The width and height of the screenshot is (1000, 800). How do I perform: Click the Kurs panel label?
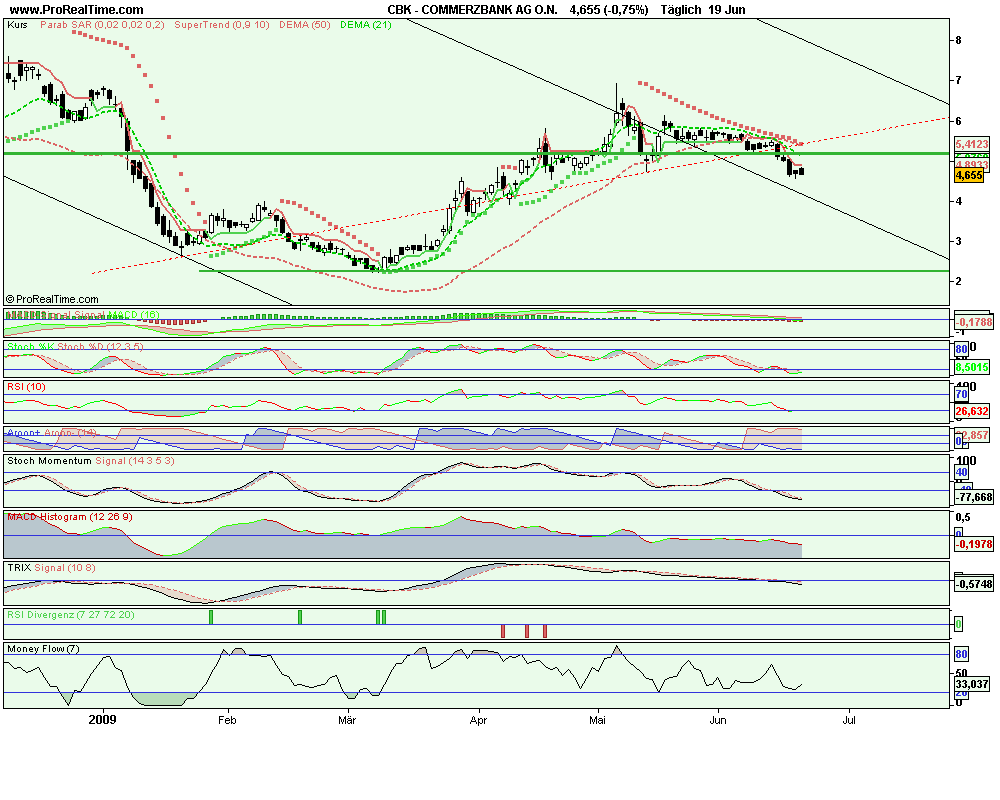point(17,25)
